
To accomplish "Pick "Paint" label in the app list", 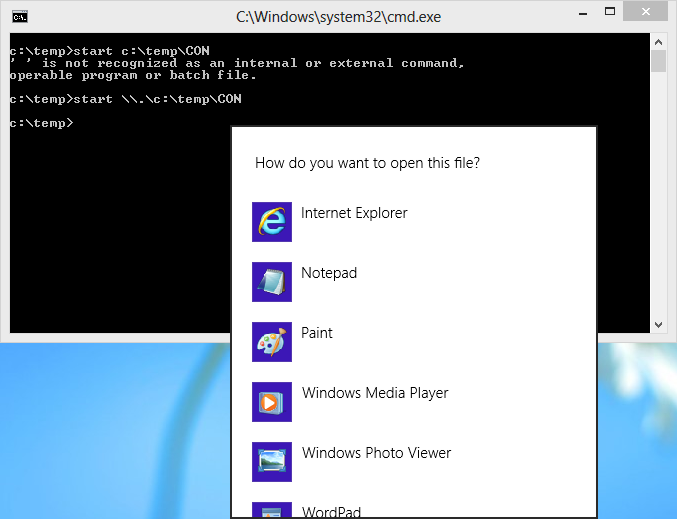I will [317, 333].
